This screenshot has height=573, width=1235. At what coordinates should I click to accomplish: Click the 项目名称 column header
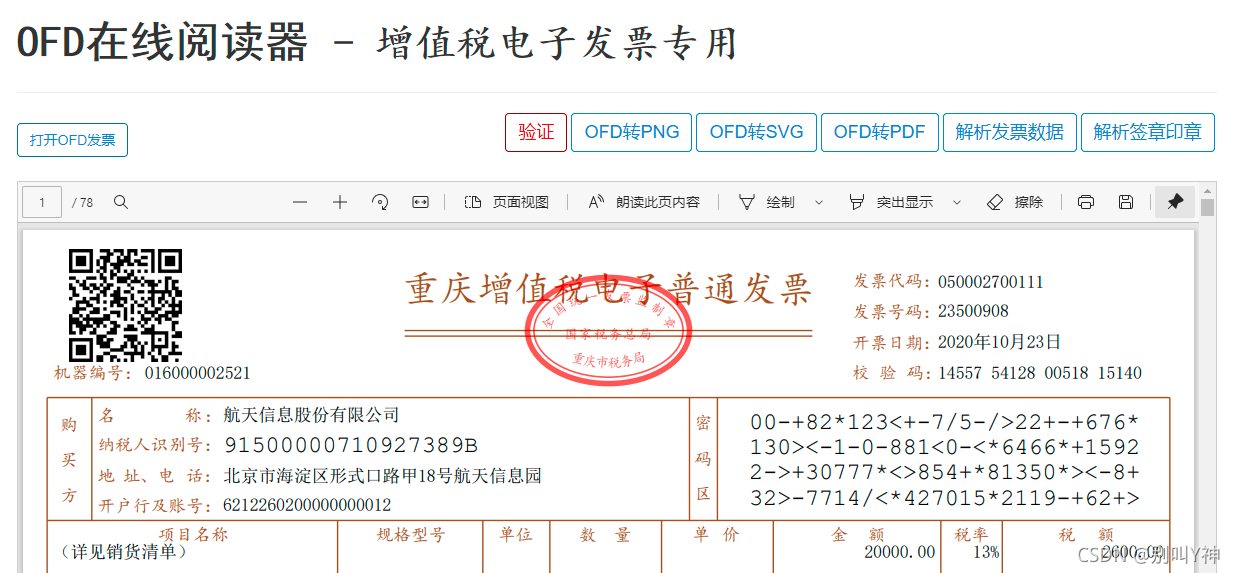click(194, 535)
